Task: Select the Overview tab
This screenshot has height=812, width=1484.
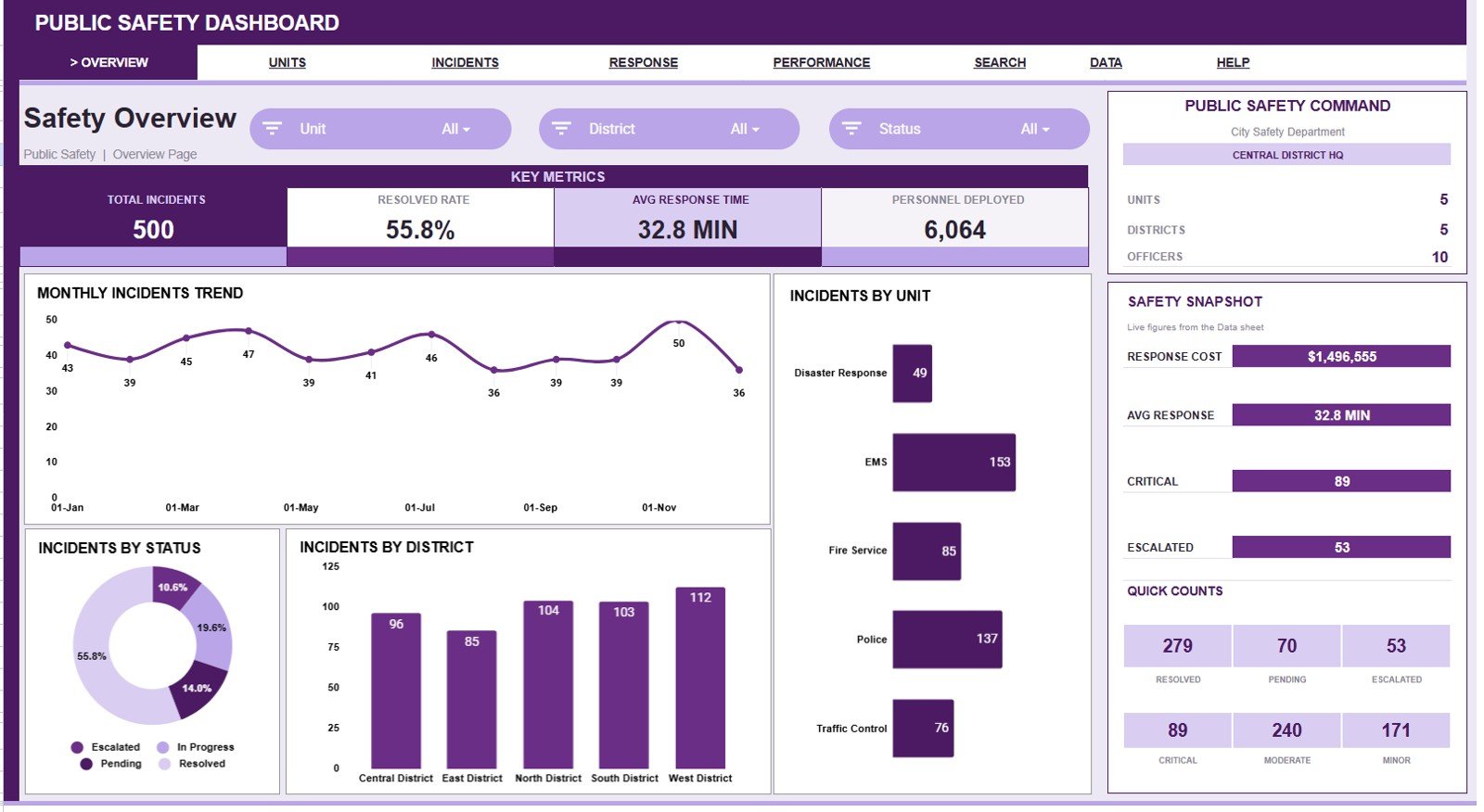Action: [x=109, y=62]
